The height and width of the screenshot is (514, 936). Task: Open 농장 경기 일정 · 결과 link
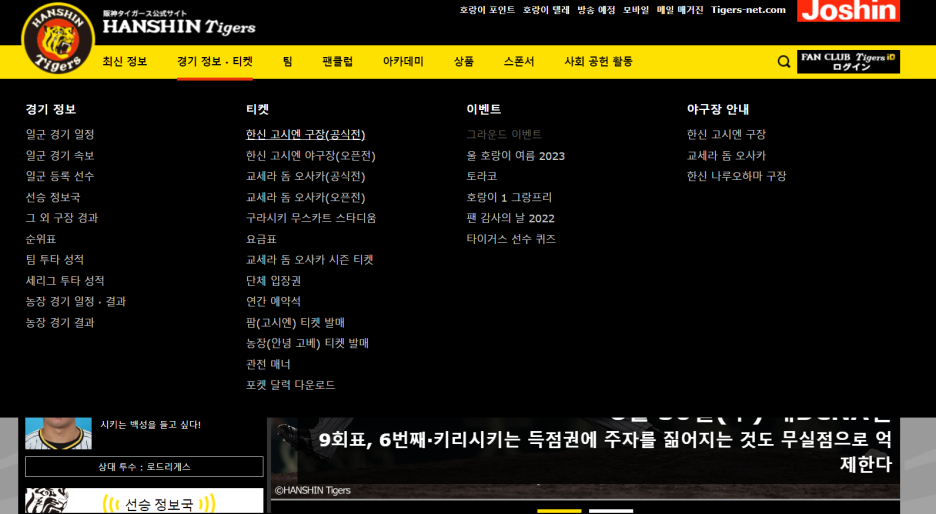pos(75,301)
